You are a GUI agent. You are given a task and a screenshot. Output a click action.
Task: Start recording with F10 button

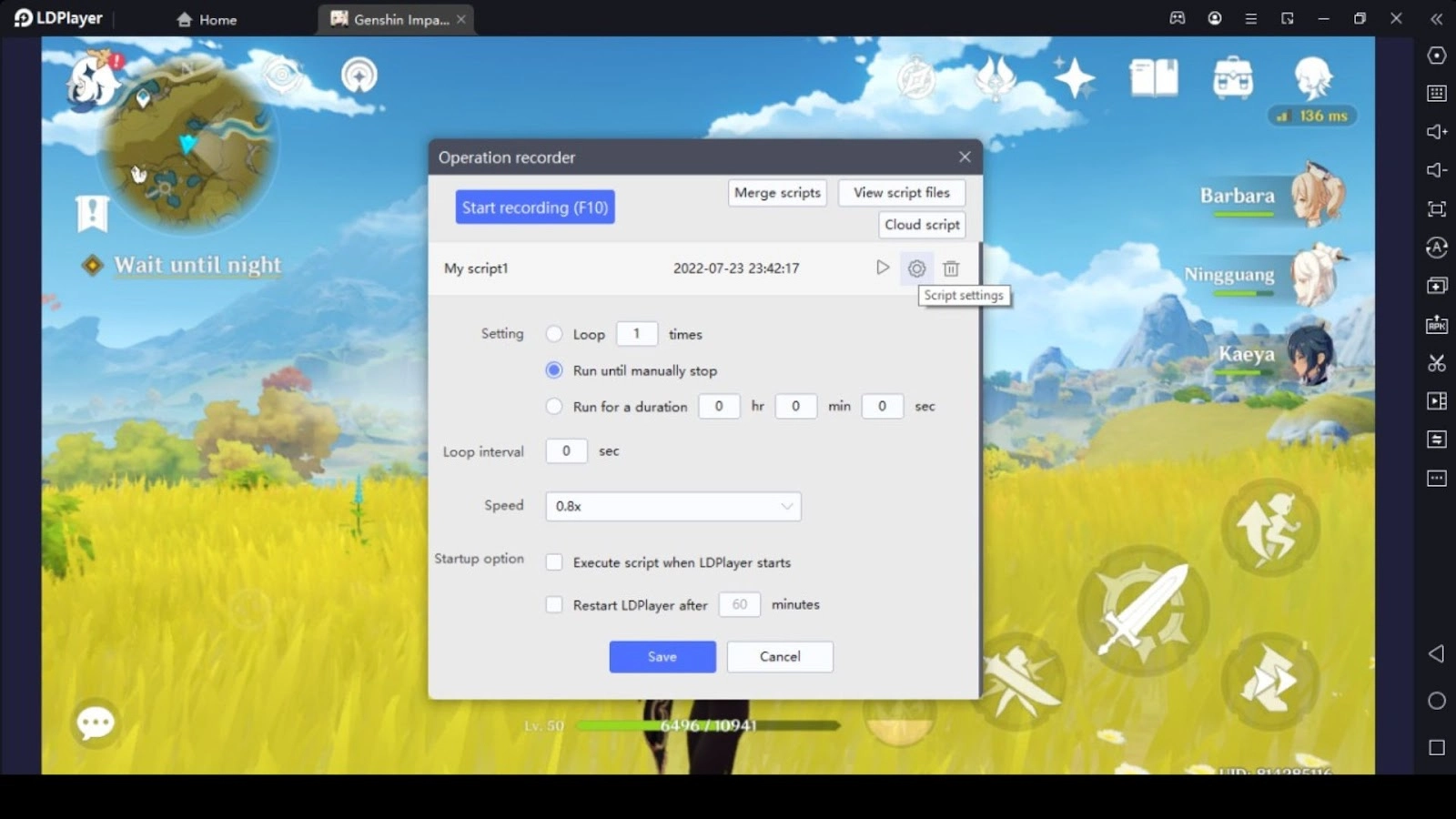pos(535,207)
